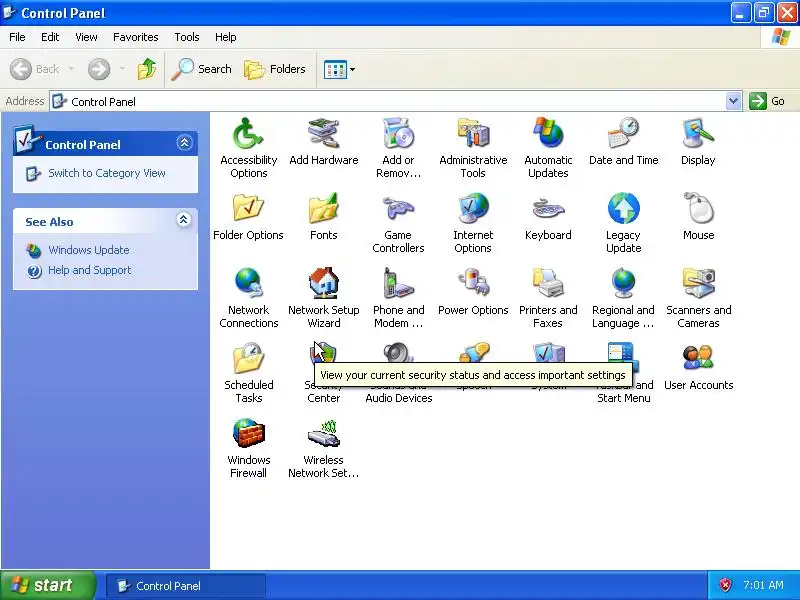The width and height of the screenshot is (800, 600).
Task: Open Scheduled Tasks icon
Action: point(248,359)
